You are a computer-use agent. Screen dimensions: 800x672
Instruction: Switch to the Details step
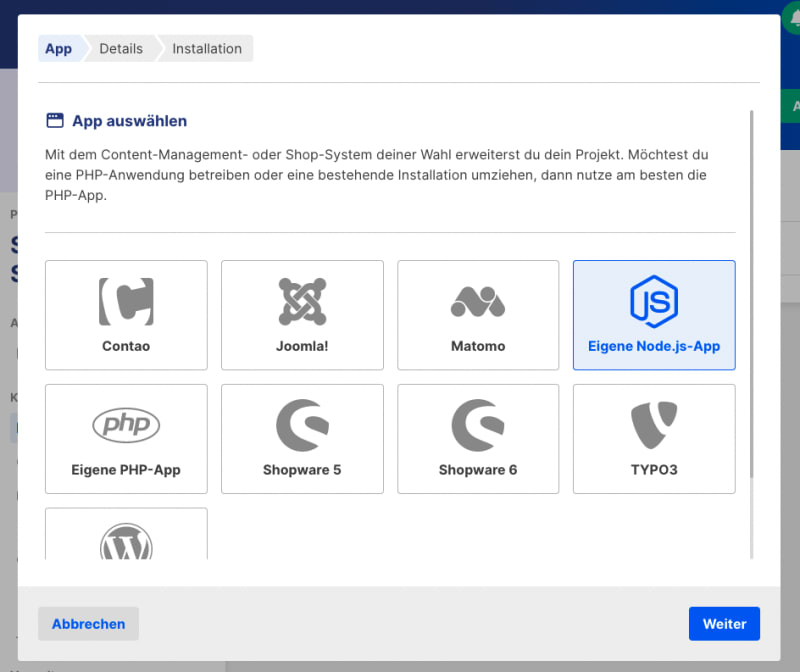[x=121, y=48]
